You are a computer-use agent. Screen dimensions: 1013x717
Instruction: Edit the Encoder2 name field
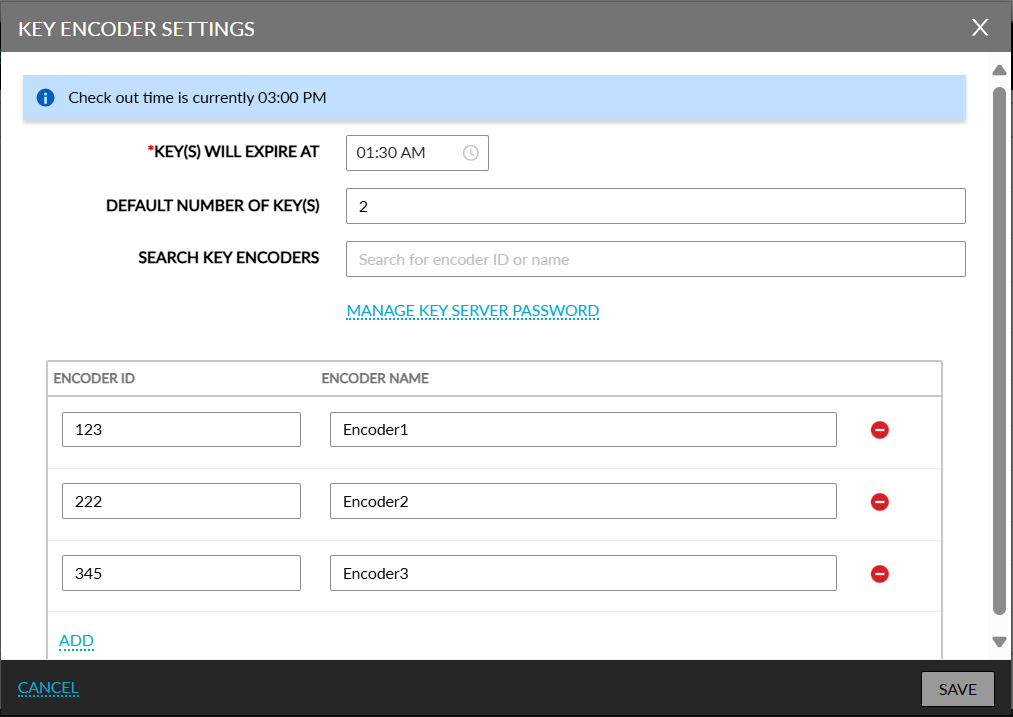tap(583, 501)
